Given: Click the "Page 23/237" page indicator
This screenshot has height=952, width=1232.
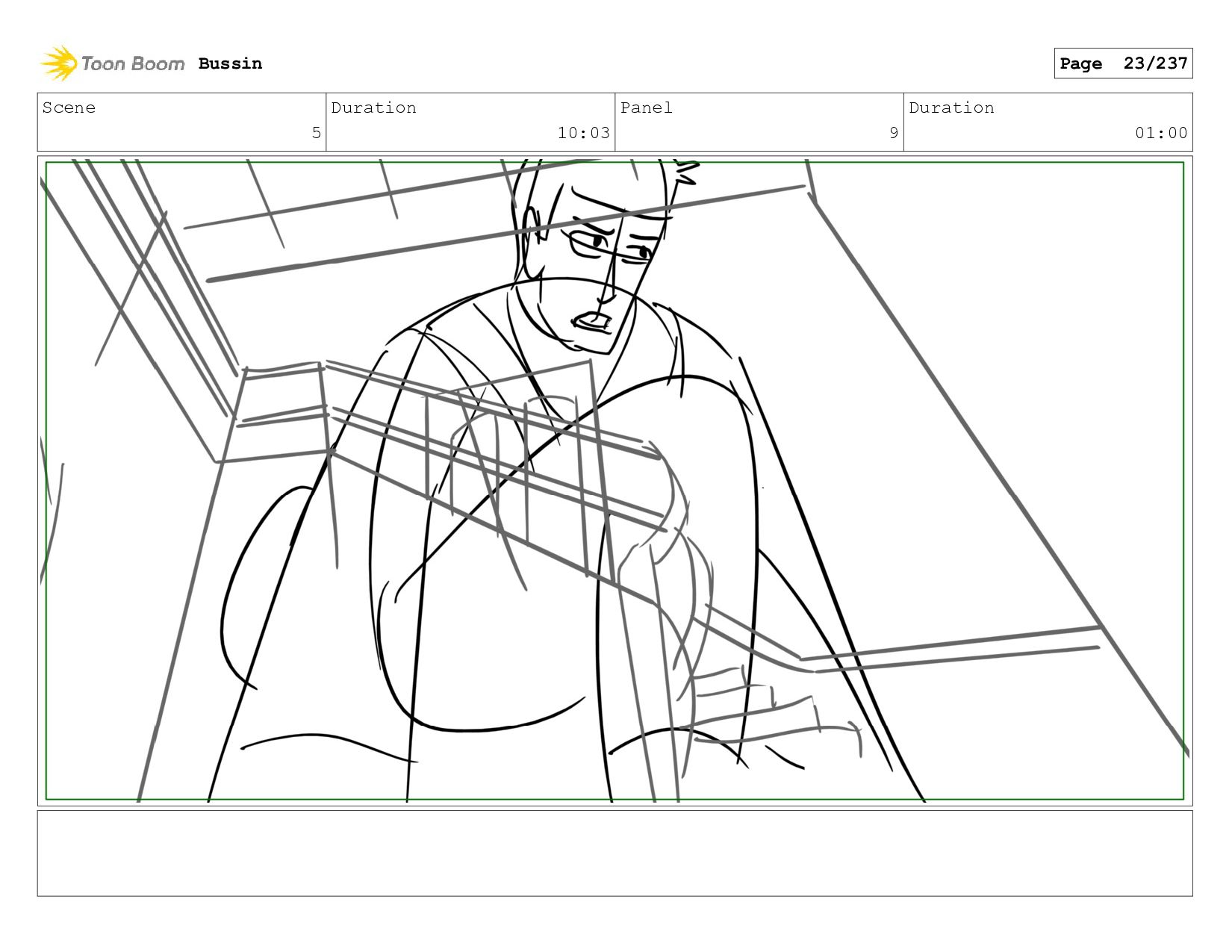Looking at the screenshot, I should (x=1123, y=63).
